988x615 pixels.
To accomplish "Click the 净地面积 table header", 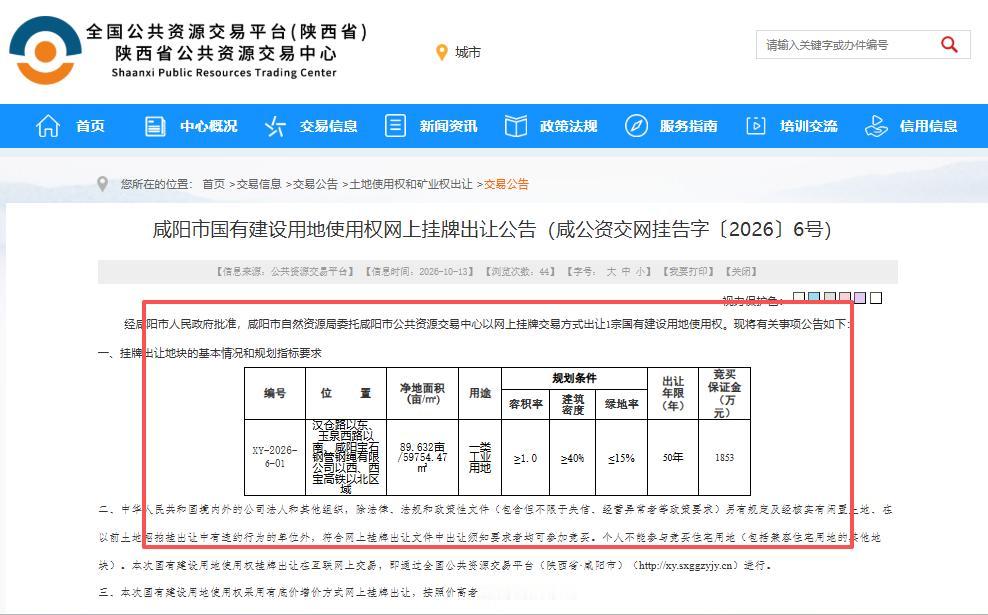I will pyautogui.click(x=422, y=393).
